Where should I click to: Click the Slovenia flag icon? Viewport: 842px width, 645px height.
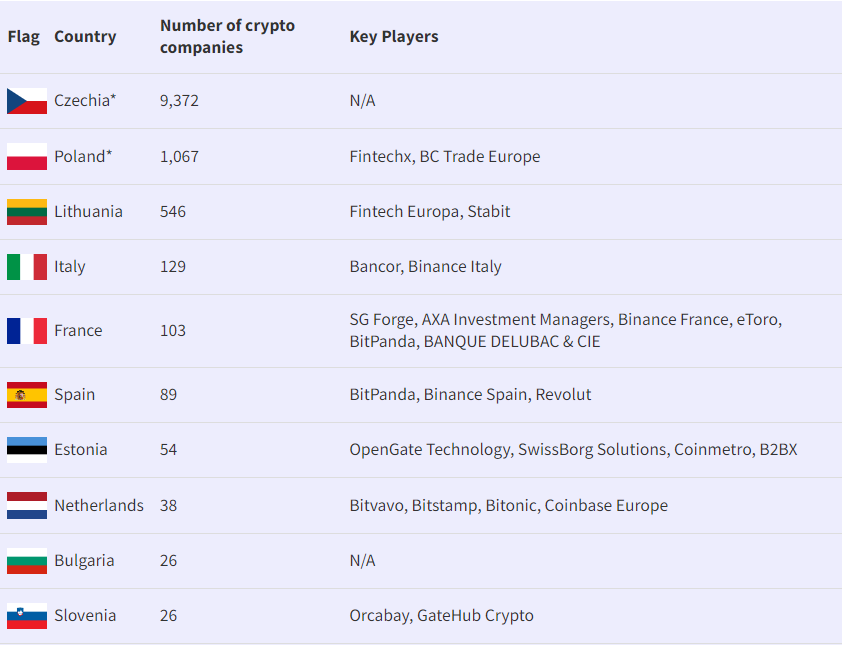pyautogui.click(x=27, y=616)
